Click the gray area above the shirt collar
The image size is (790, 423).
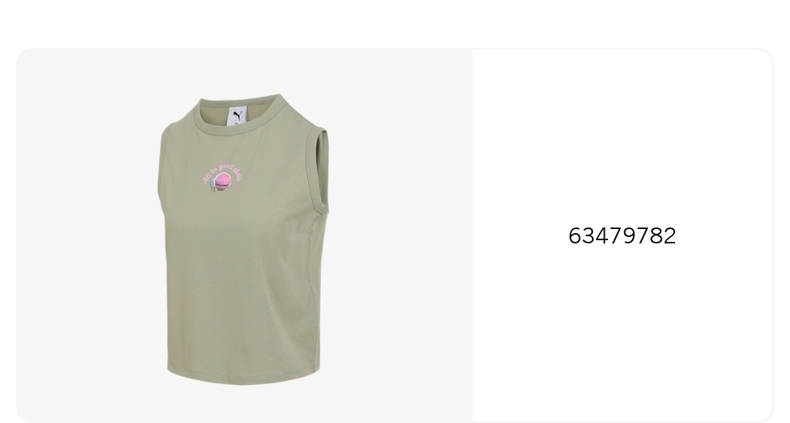pos(239,70)
